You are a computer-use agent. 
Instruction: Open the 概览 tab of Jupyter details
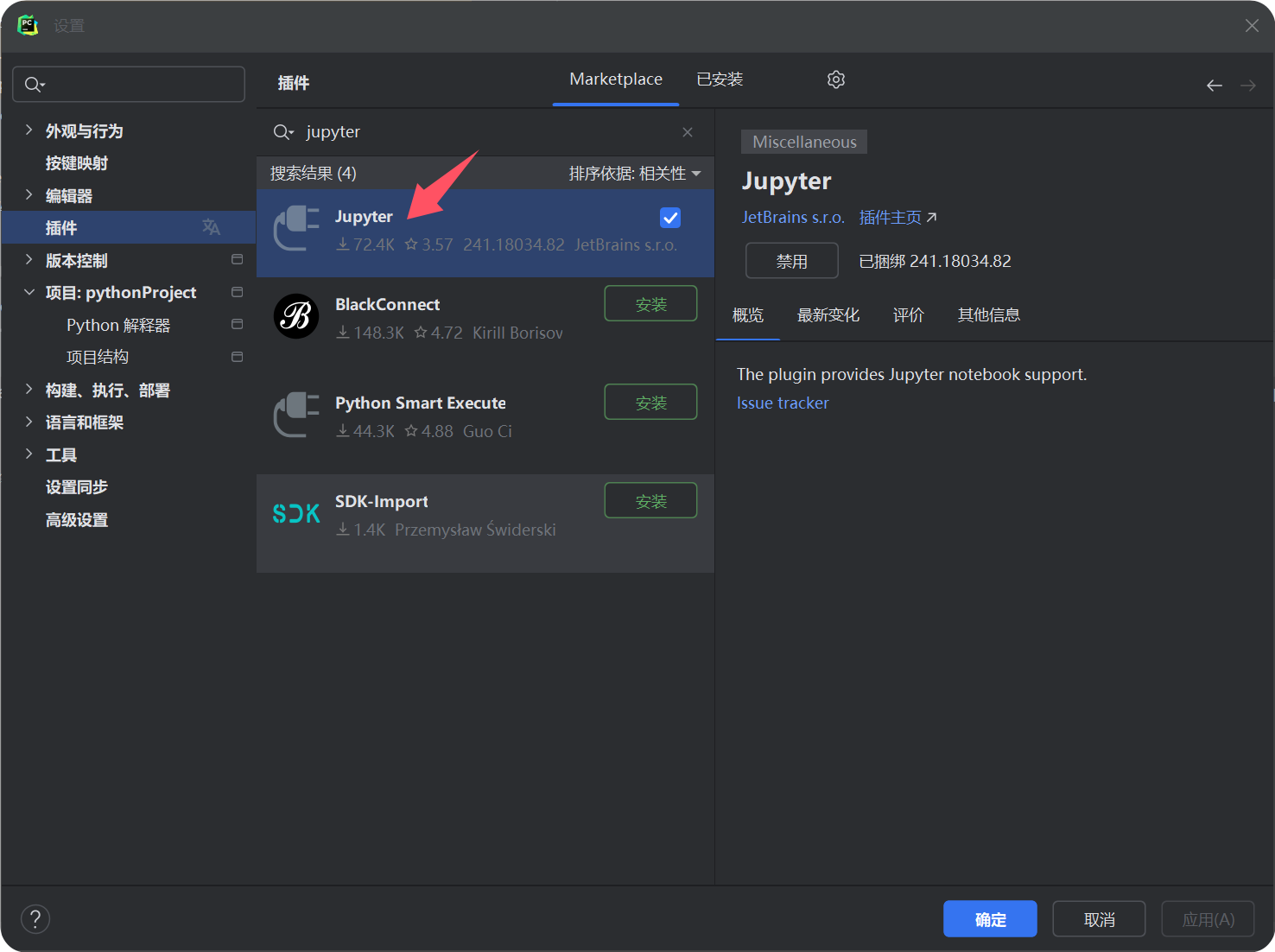tap(748, 315)
